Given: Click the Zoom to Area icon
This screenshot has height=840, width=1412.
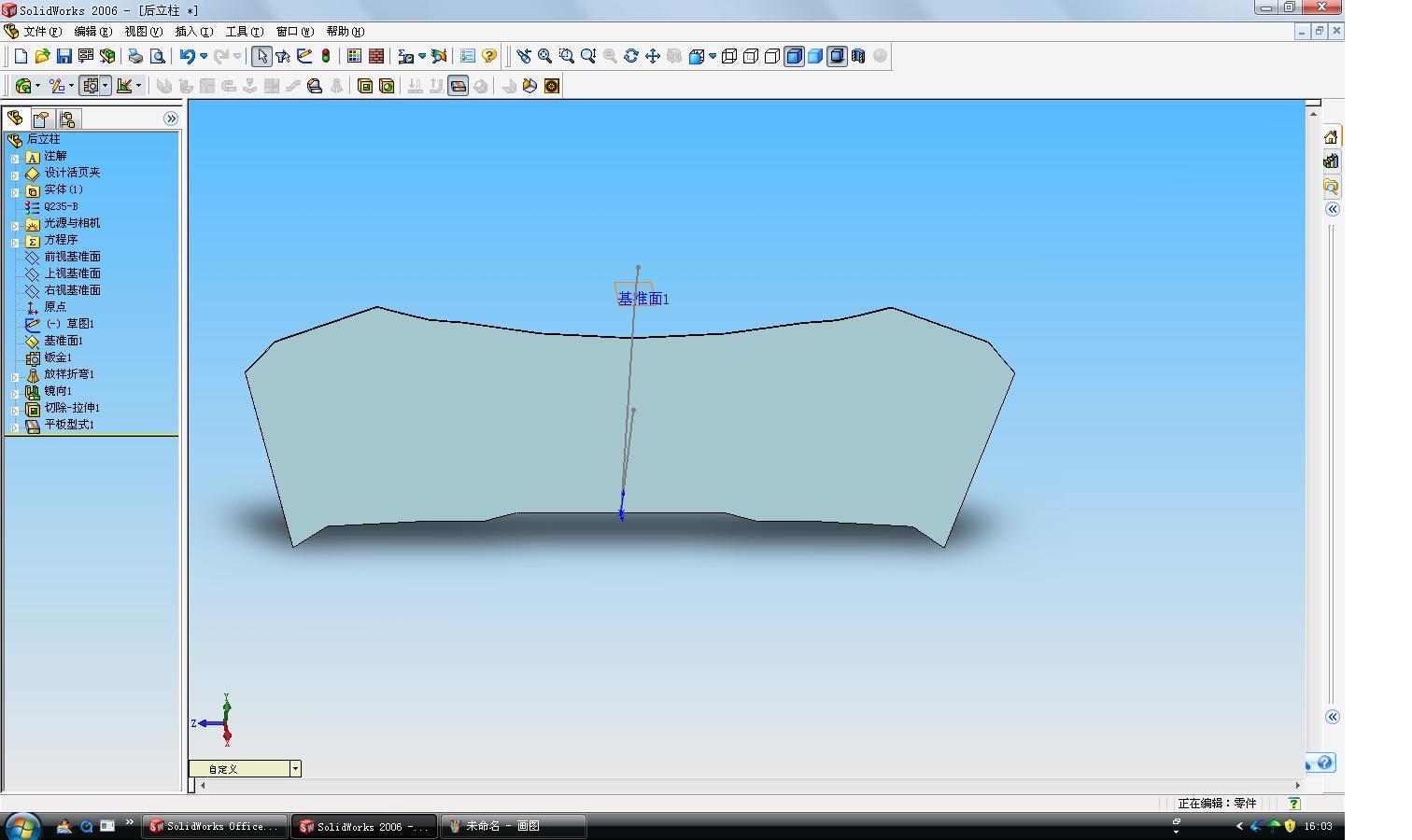Looking at the screenshot, I should (567, 56).
